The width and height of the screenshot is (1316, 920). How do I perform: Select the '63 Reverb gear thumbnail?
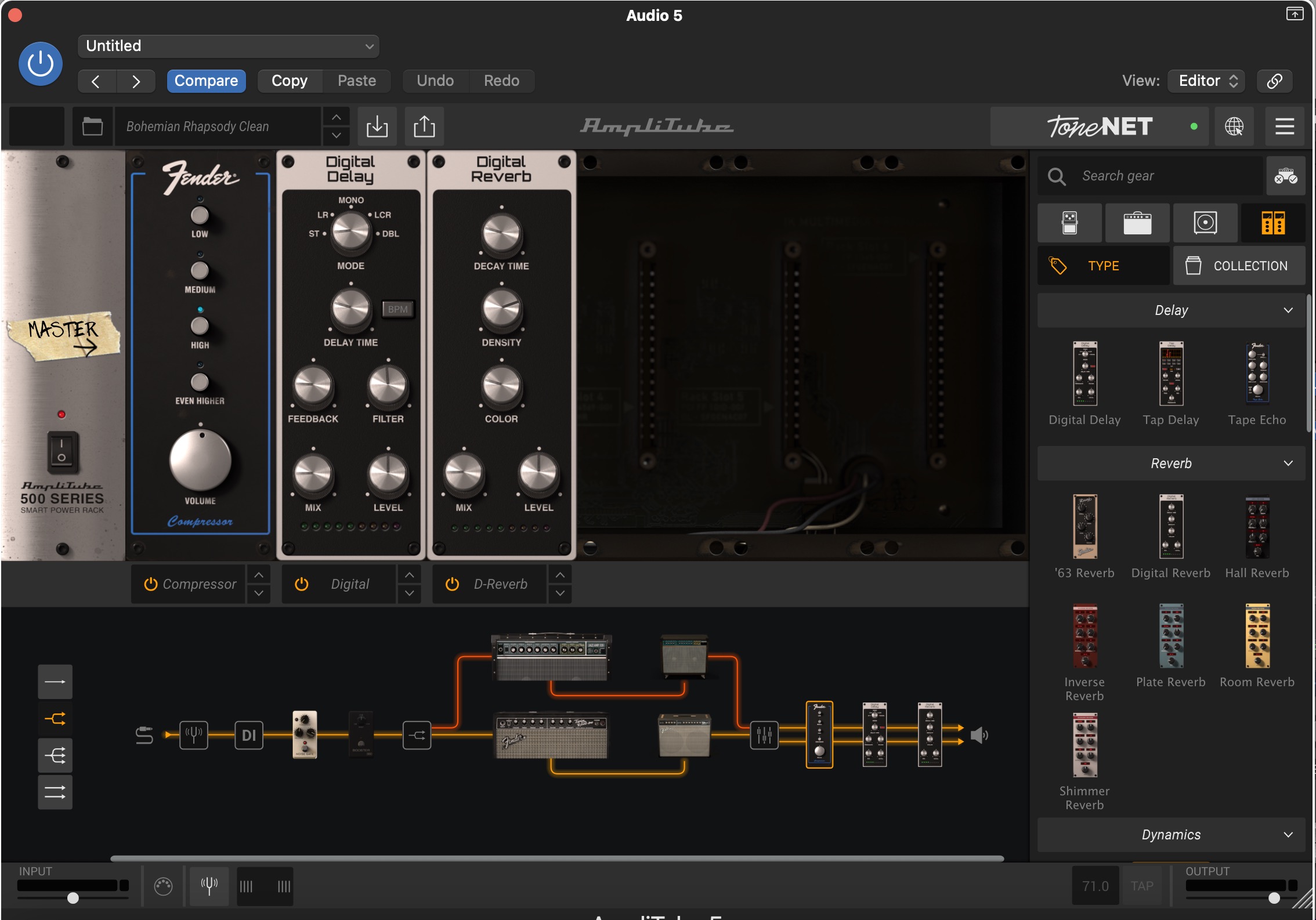pos(1084,527)
